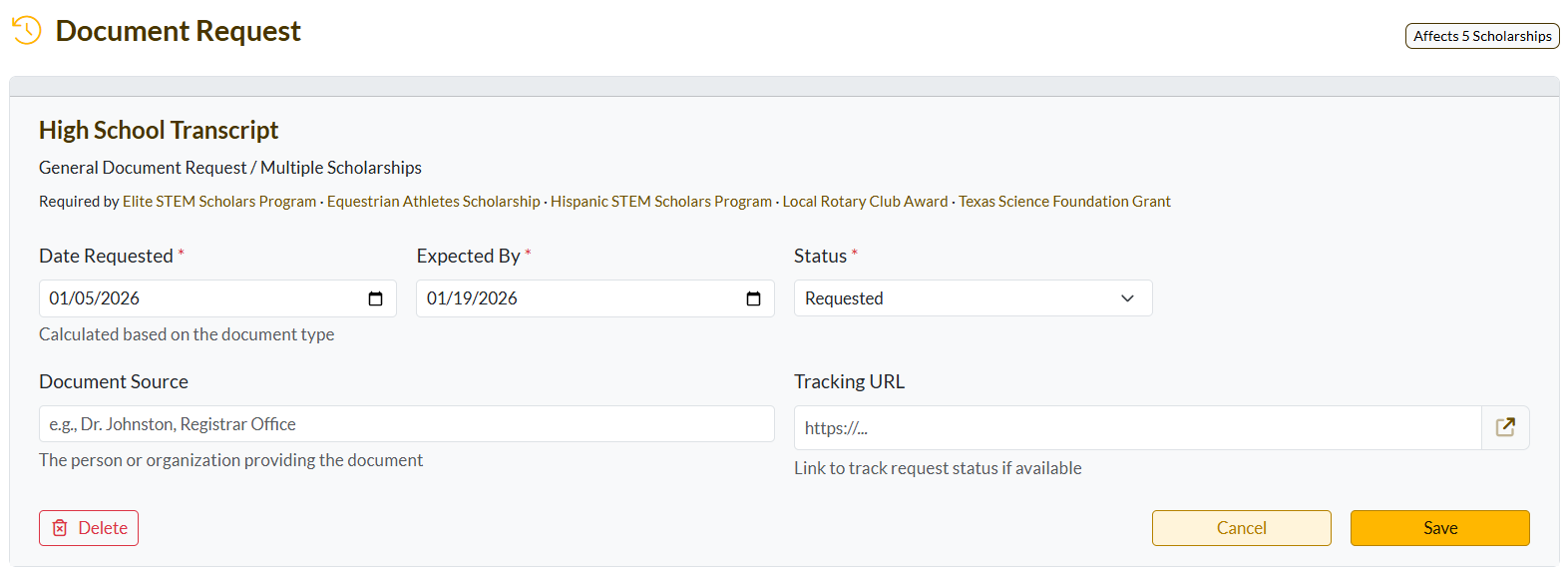Follow the Hispanic STEM Scholars Program link

(661, 202)
